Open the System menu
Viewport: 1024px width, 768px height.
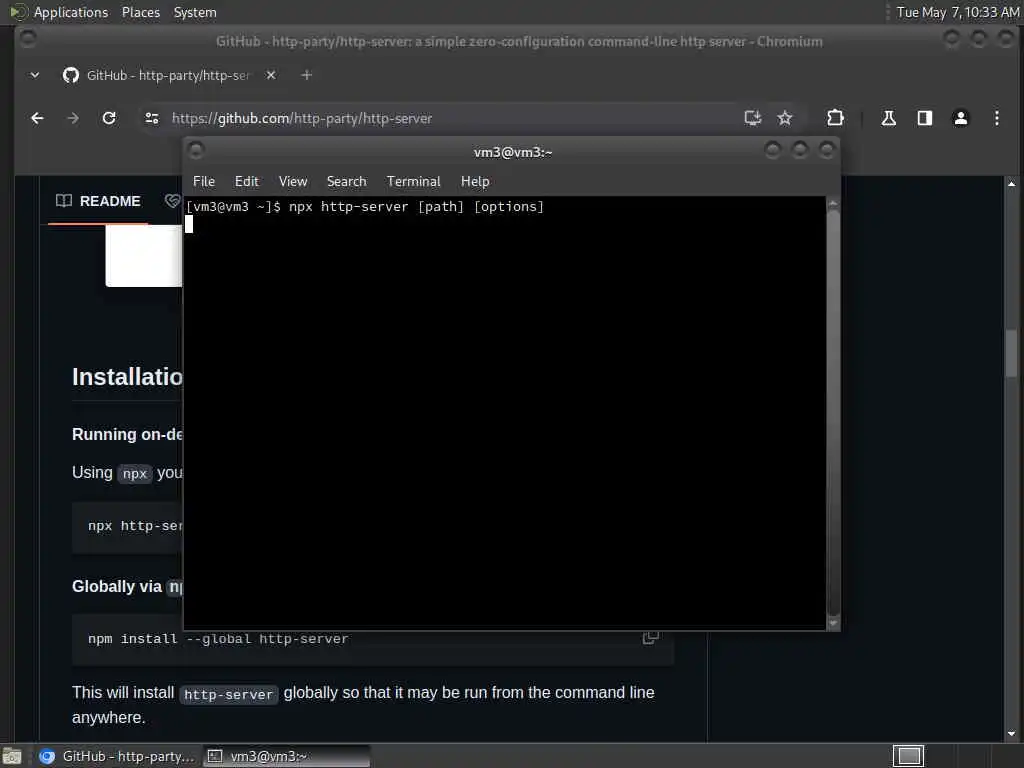(195, 12)
